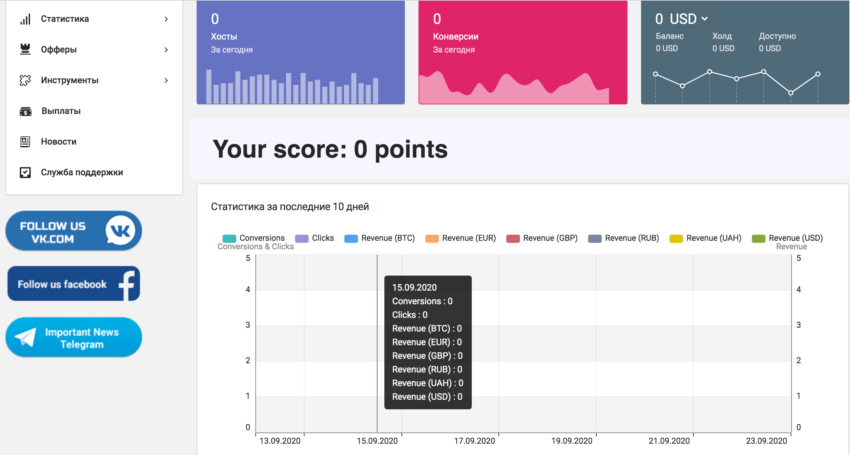Viewport: 850px width, 455px height.
Task: Click the bar-chart icon next to Статистика
Action: coord(25,19)
